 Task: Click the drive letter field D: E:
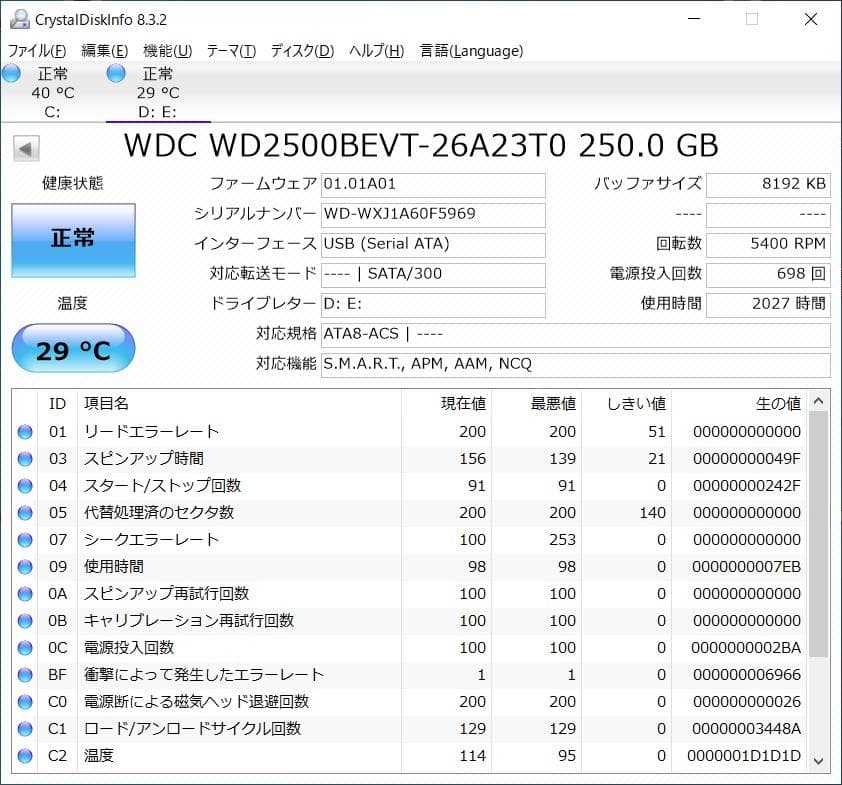click(x=433, y=305)
